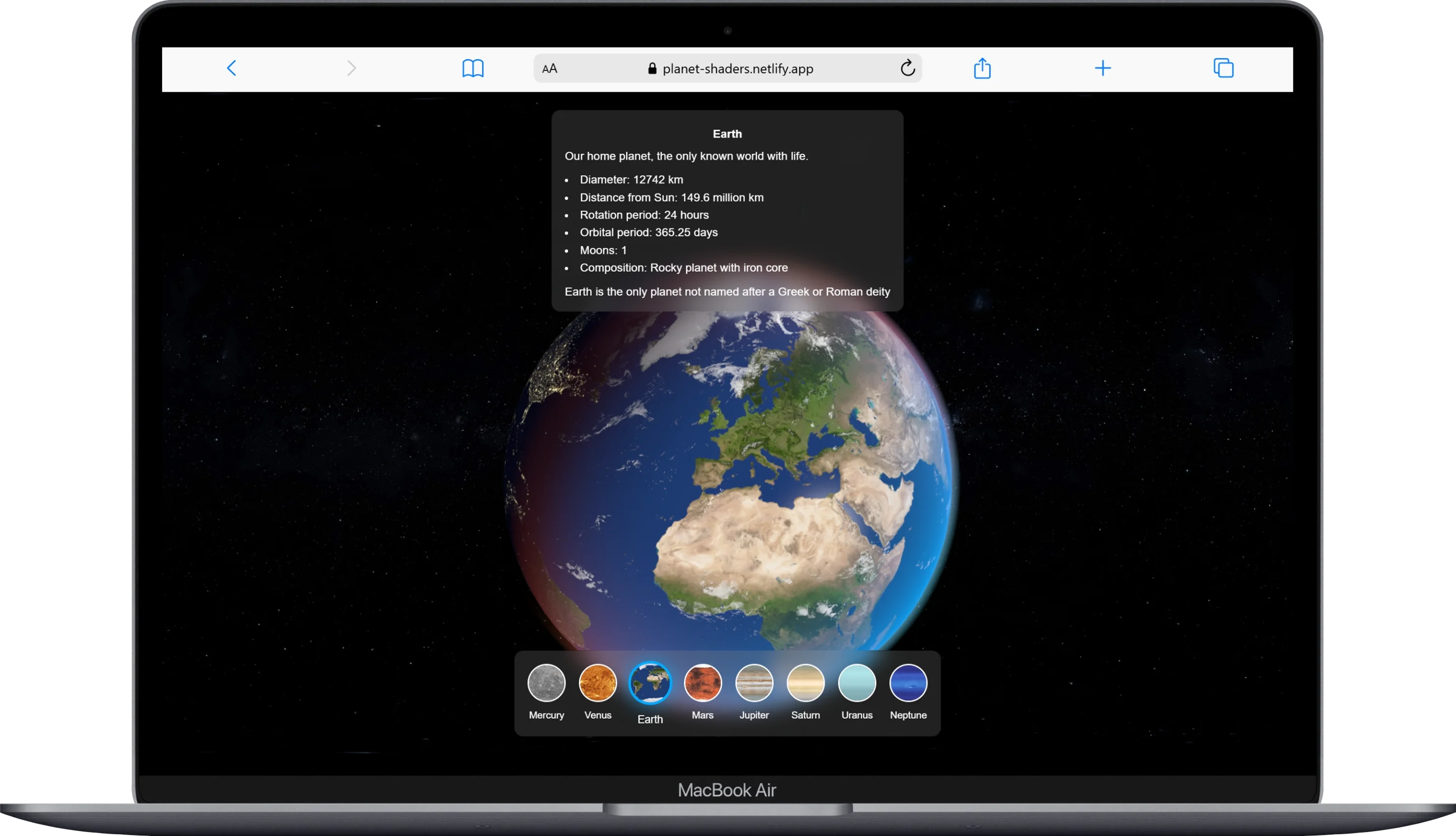Open the tab overview icon
The image size is (1456, 836).
[1223, 68]
